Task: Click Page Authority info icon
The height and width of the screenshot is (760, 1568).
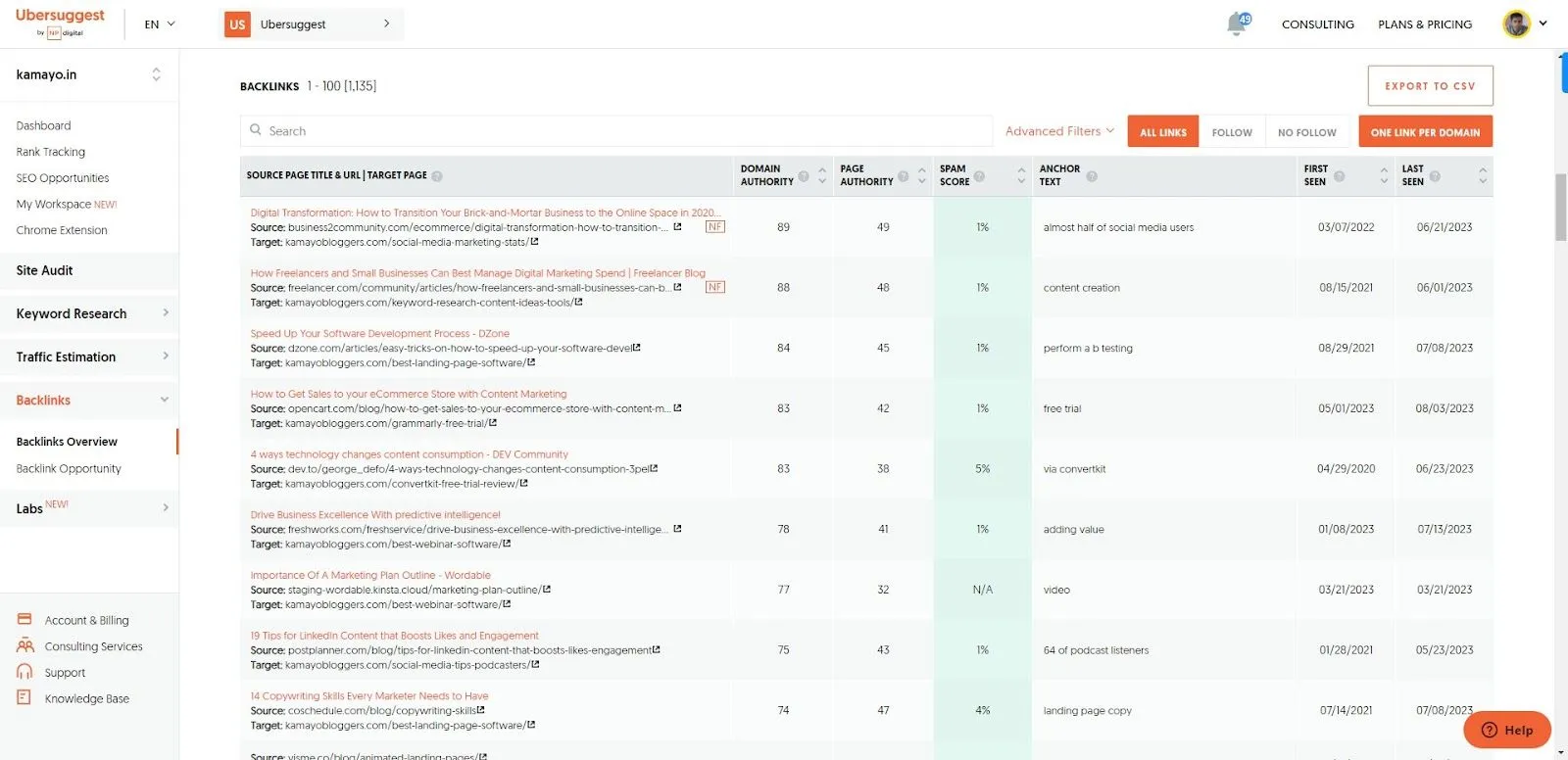Action: [x=904, y=176]
